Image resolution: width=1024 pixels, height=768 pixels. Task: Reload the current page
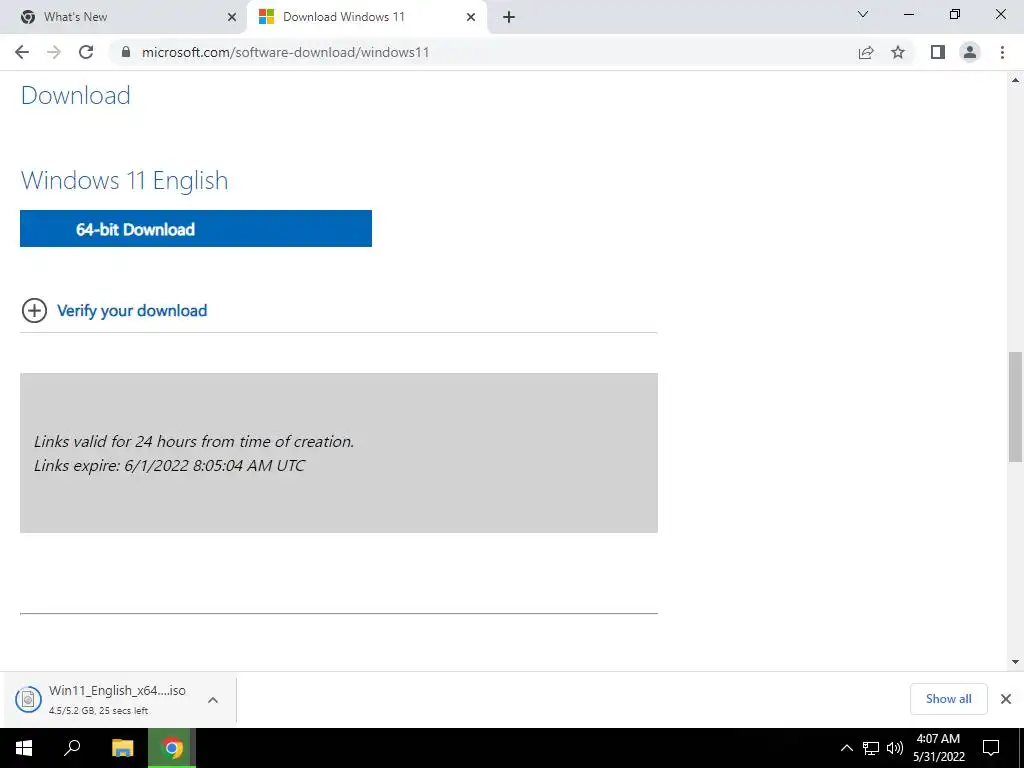click(86, 52)
